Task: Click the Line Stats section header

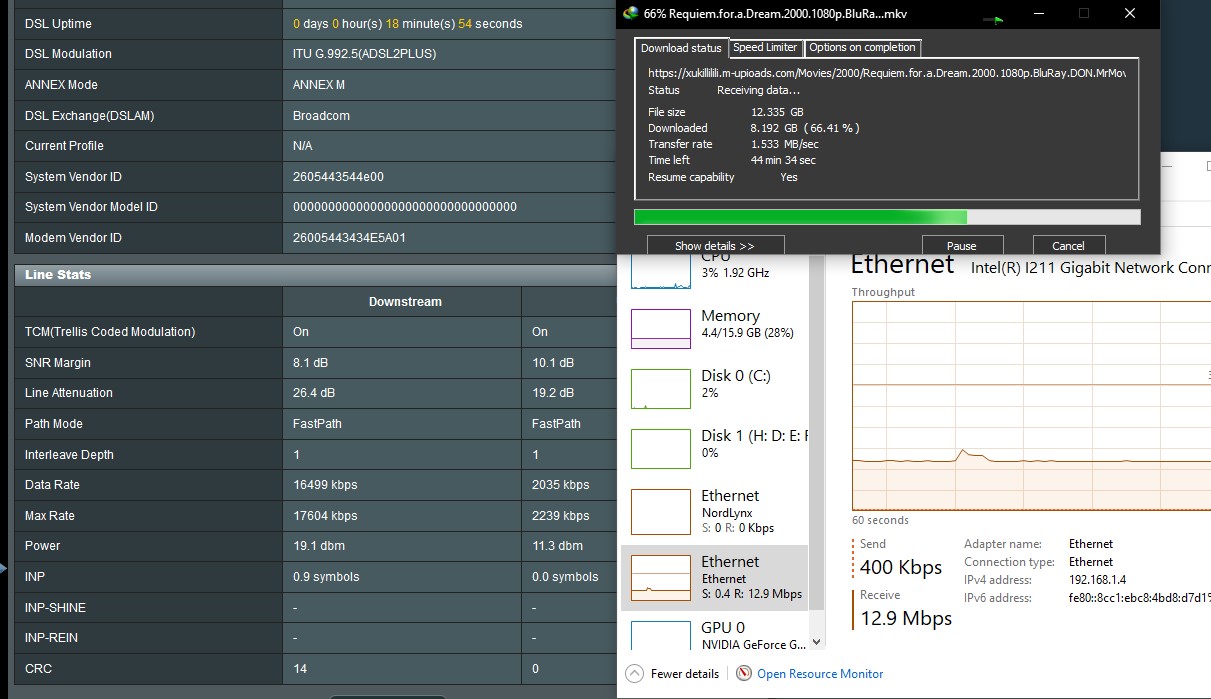Action: 315,274
